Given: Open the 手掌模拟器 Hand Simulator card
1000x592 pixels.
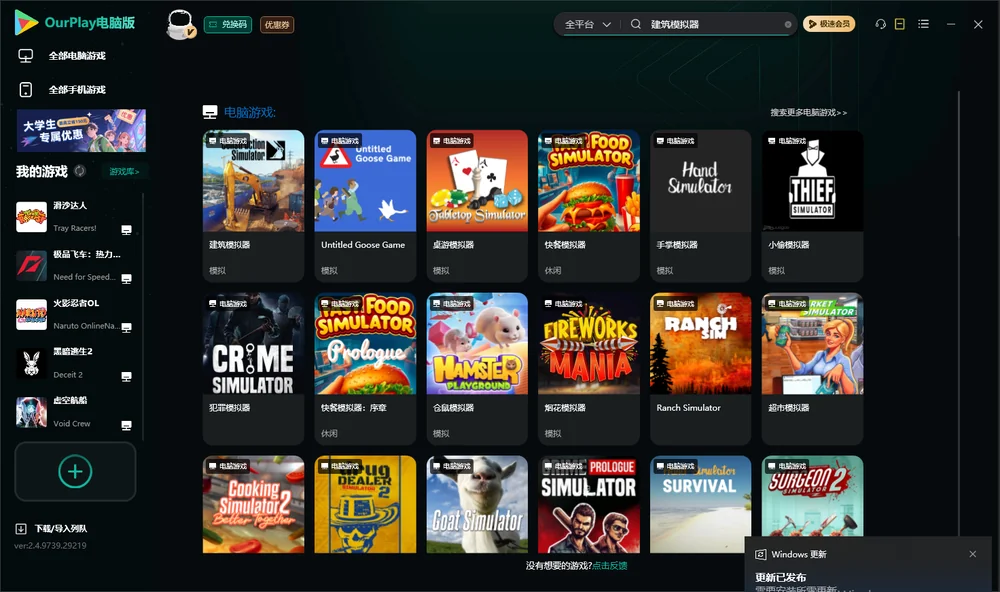Looking at the screenshot, I should coord(700,205).
